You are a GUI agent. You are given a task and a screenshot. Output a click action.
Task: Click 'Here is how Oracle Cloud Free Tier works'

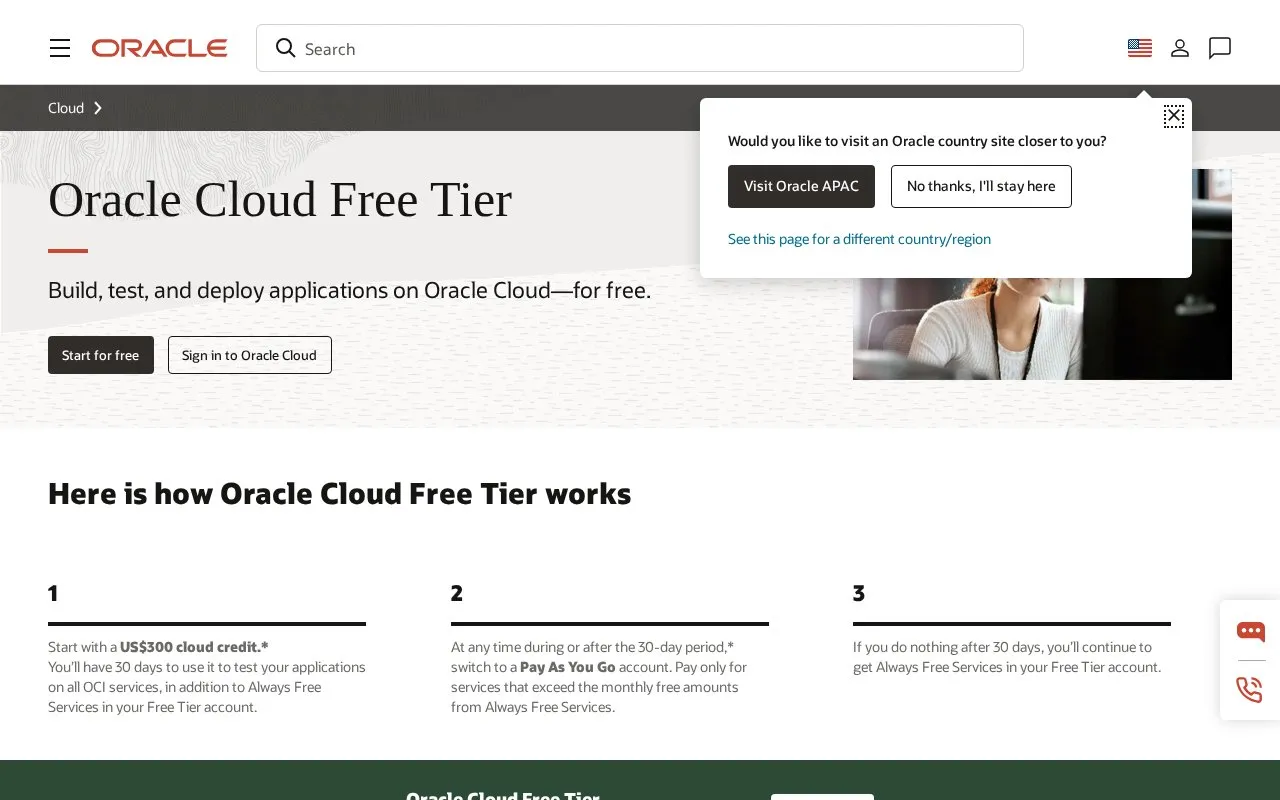(x=340, y=494)
